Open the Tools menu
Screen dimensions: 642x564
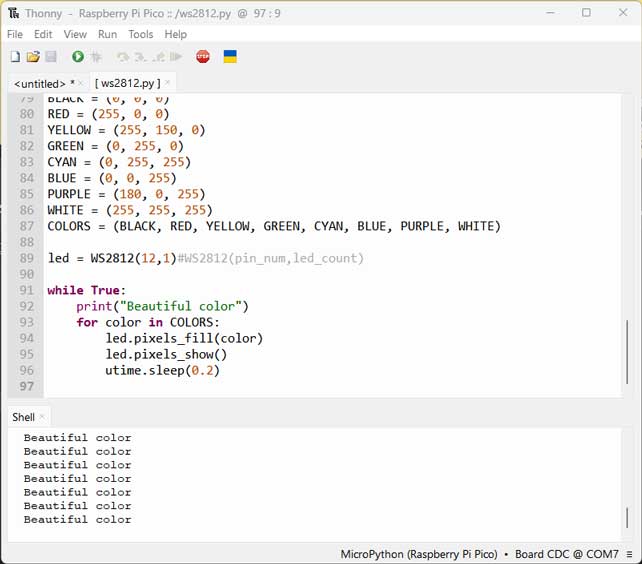click(x=140, y=34)
